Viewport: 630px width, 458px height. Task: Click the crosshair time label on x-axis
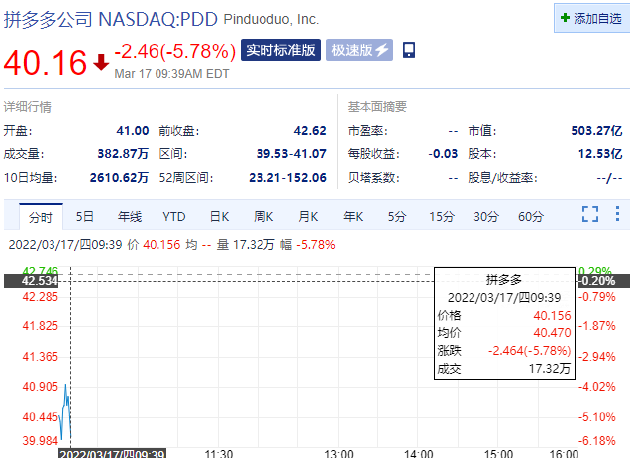click(112, 454)
